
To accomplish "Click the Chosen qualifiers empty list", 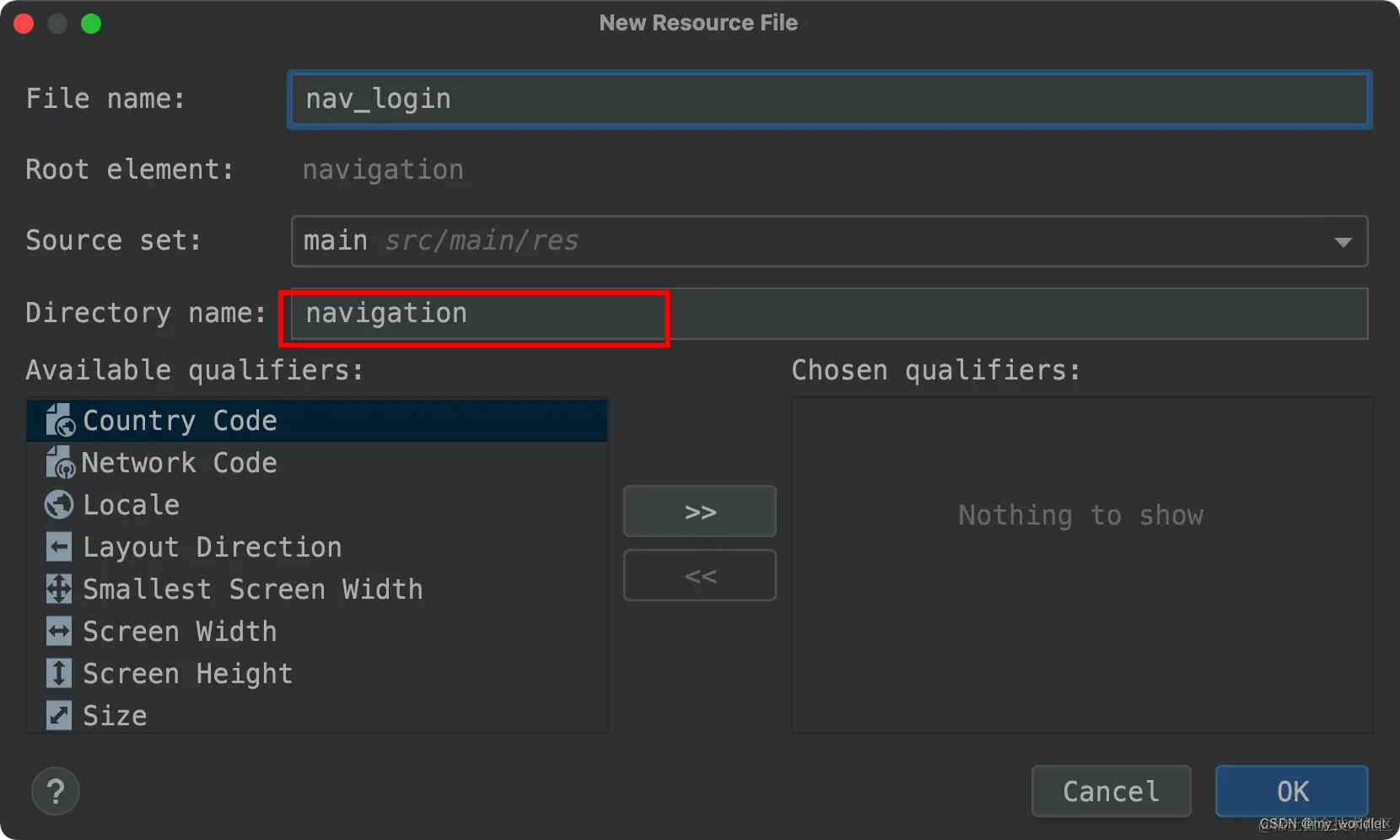I will pos(1082,565).
